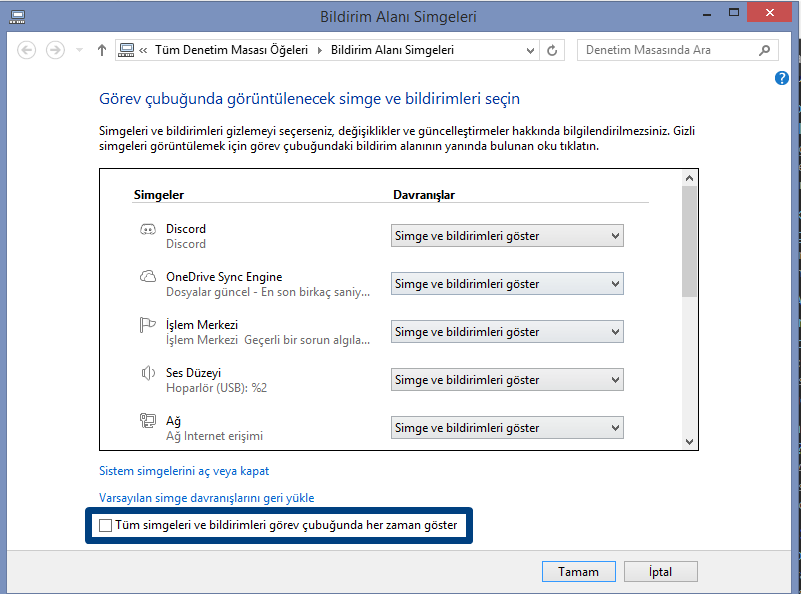Image resolution: width=801 pixels, height=594 pixels.
Task: Enable always show all icons checkbox
Action: click(x=106, y=525)
